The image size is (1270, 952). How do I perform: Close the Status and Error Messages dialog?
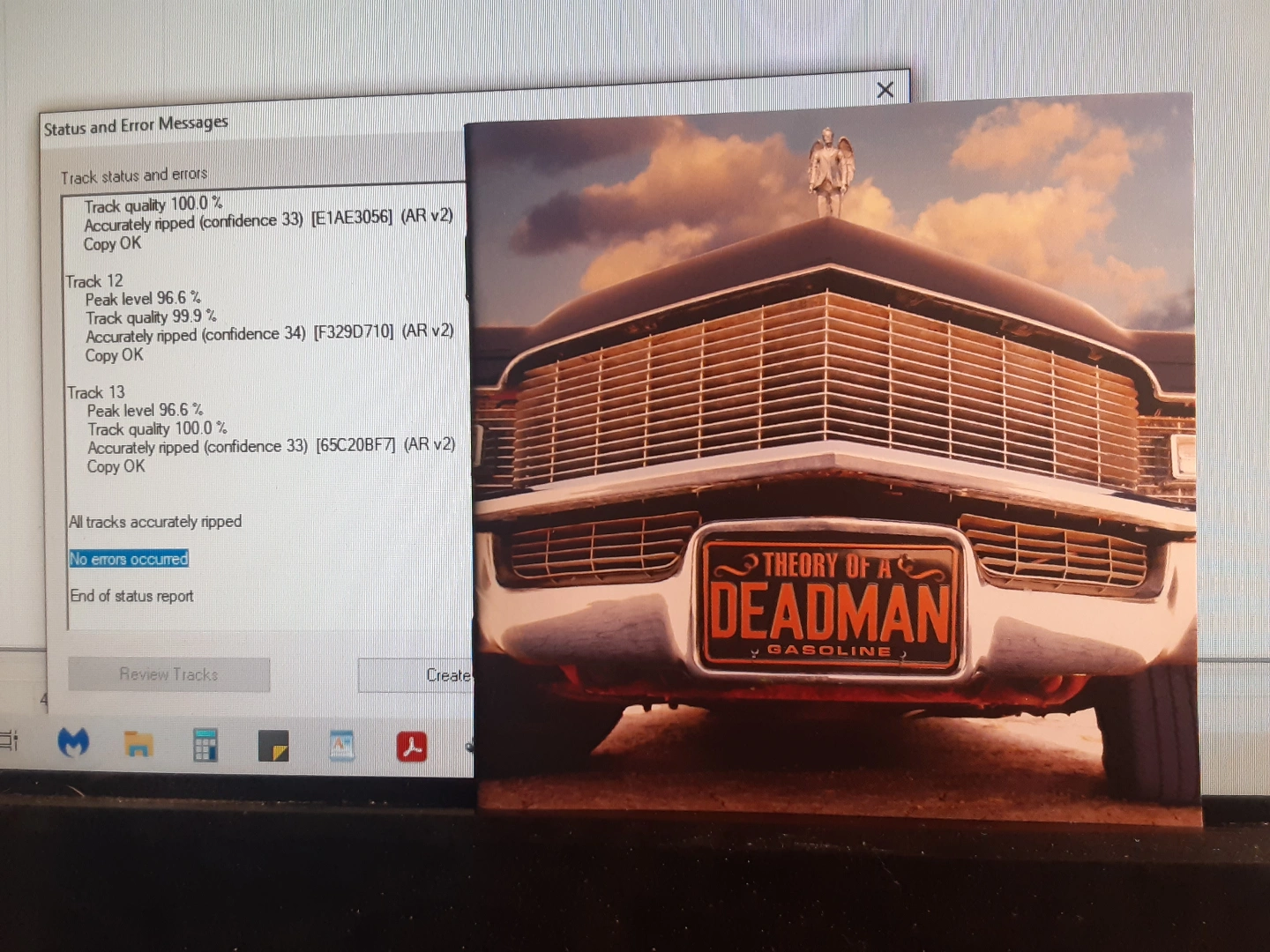click(885, 90)
